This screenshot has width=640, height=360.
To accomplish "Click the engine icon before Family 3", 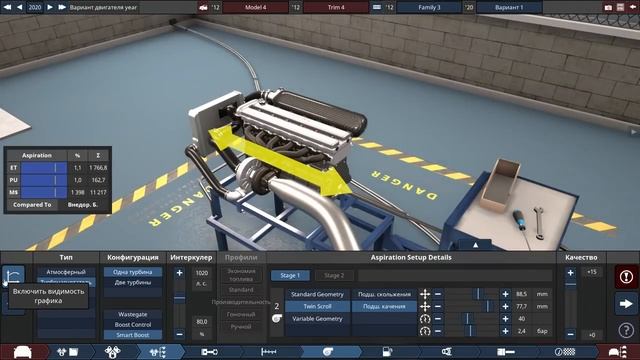I will click(377, 7).
